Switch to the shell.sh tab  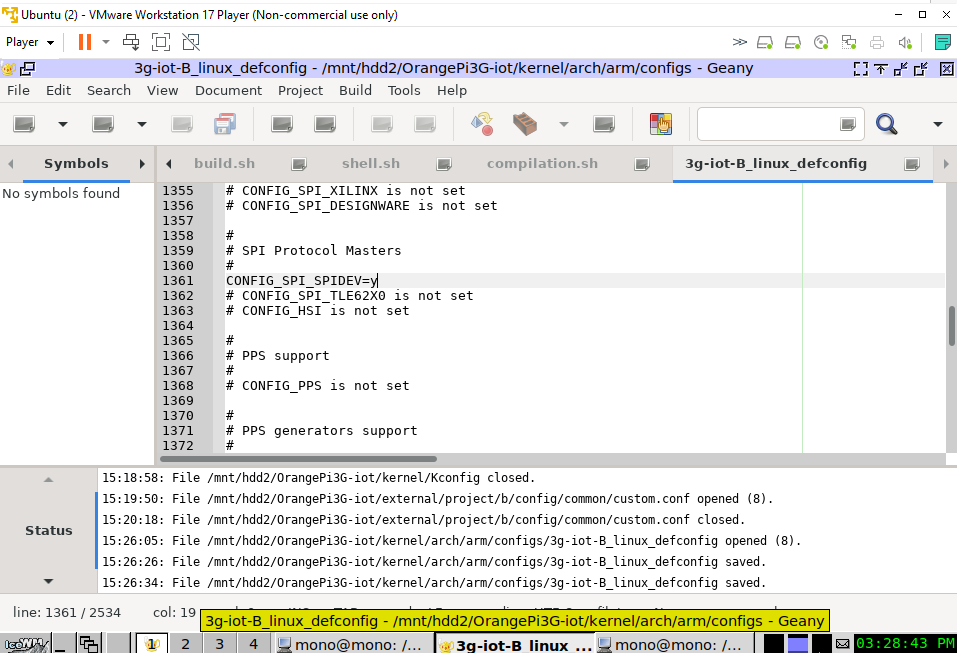[x=370, y=164]
